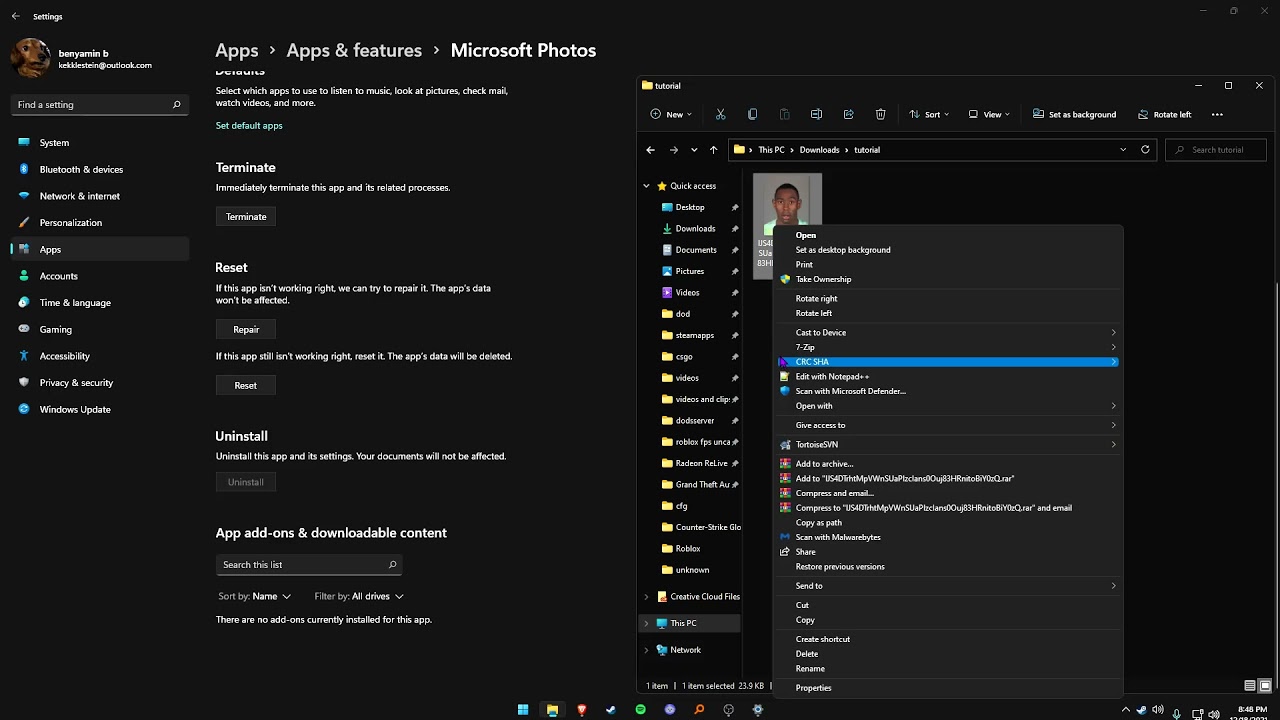Open the Send to submenu

[948, 586]
